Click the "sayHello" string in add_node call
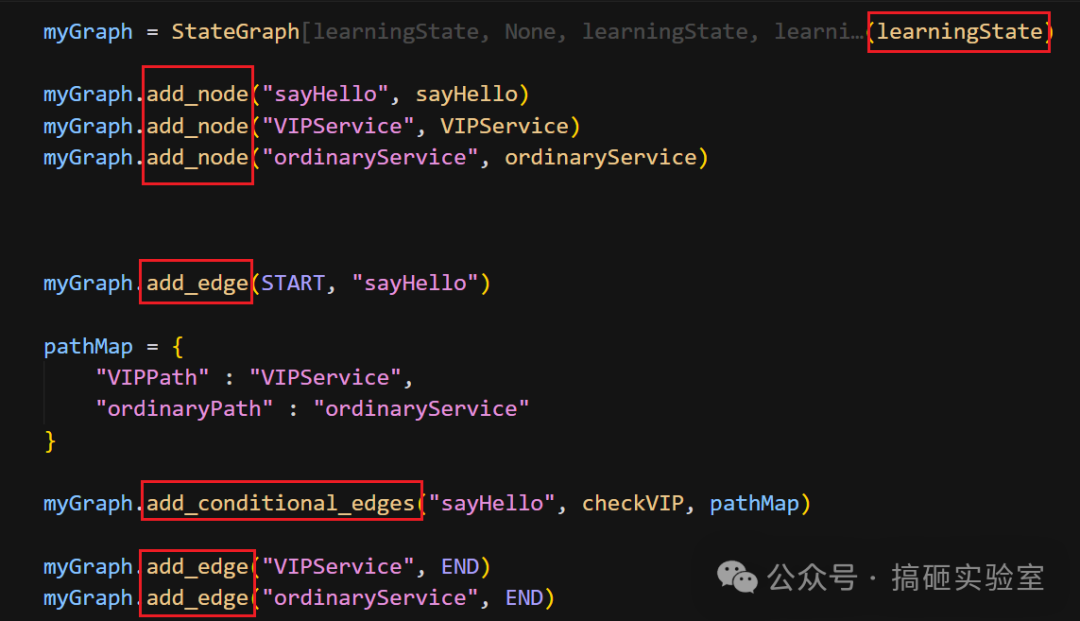This screenshot has height=621, width=1080. pyautogui.click(x=326, y=94)
